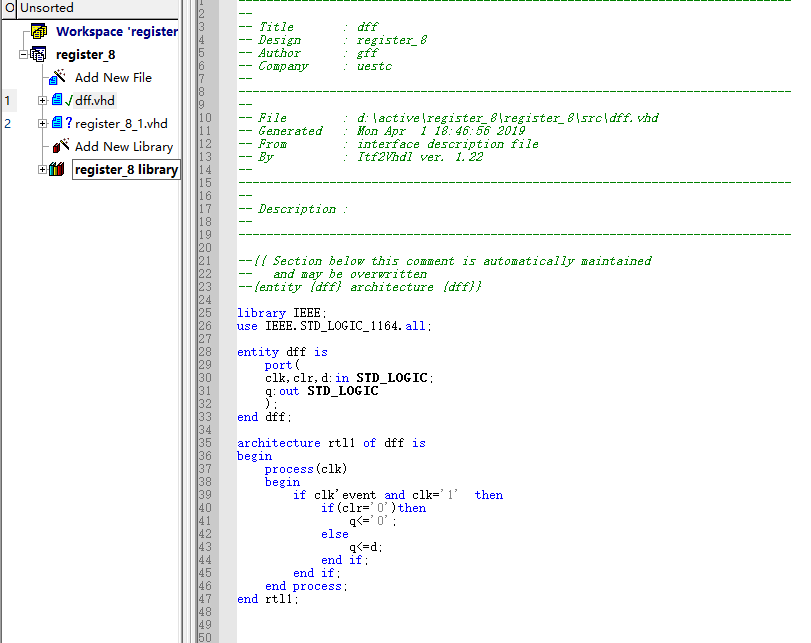
Task: Click compile order number 1
Action: click(7, 100)
